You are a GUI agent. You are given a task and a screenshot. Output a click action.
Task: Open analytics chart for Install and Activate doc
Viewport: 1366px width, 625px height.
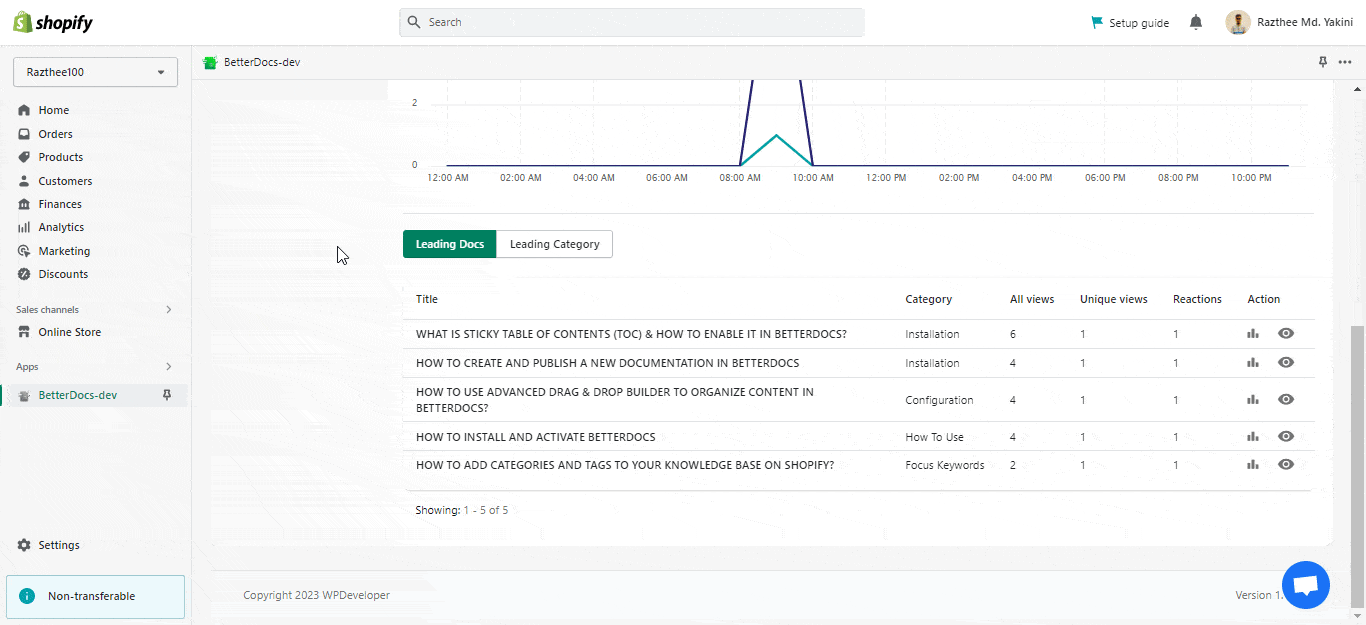[1253, 437]
